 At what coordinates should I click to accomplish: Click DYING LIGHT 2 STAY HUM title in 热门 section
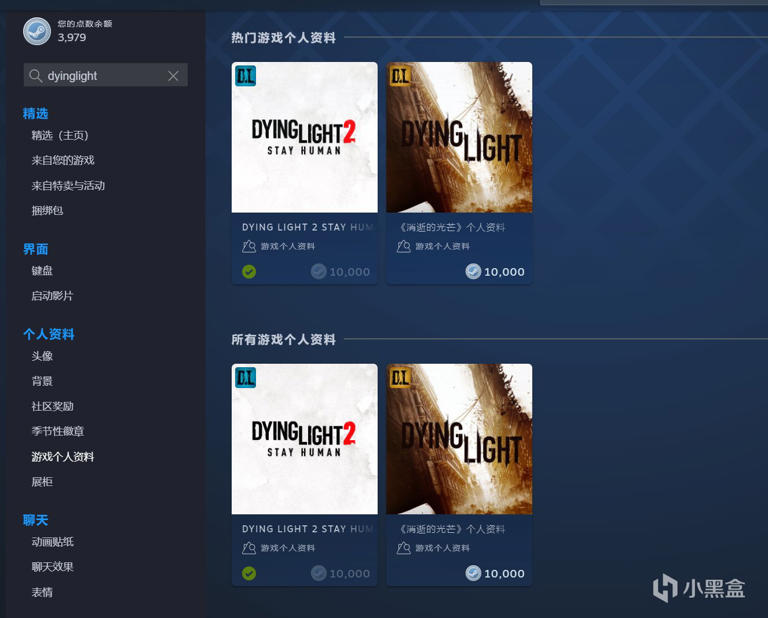[308, 227]
